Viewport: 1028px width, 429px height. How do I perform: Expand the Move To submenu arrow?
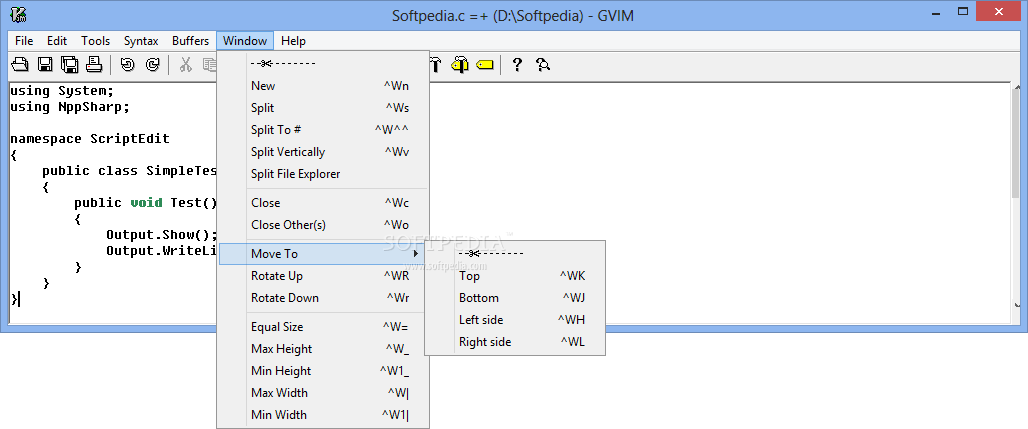(x=416, y=254)
